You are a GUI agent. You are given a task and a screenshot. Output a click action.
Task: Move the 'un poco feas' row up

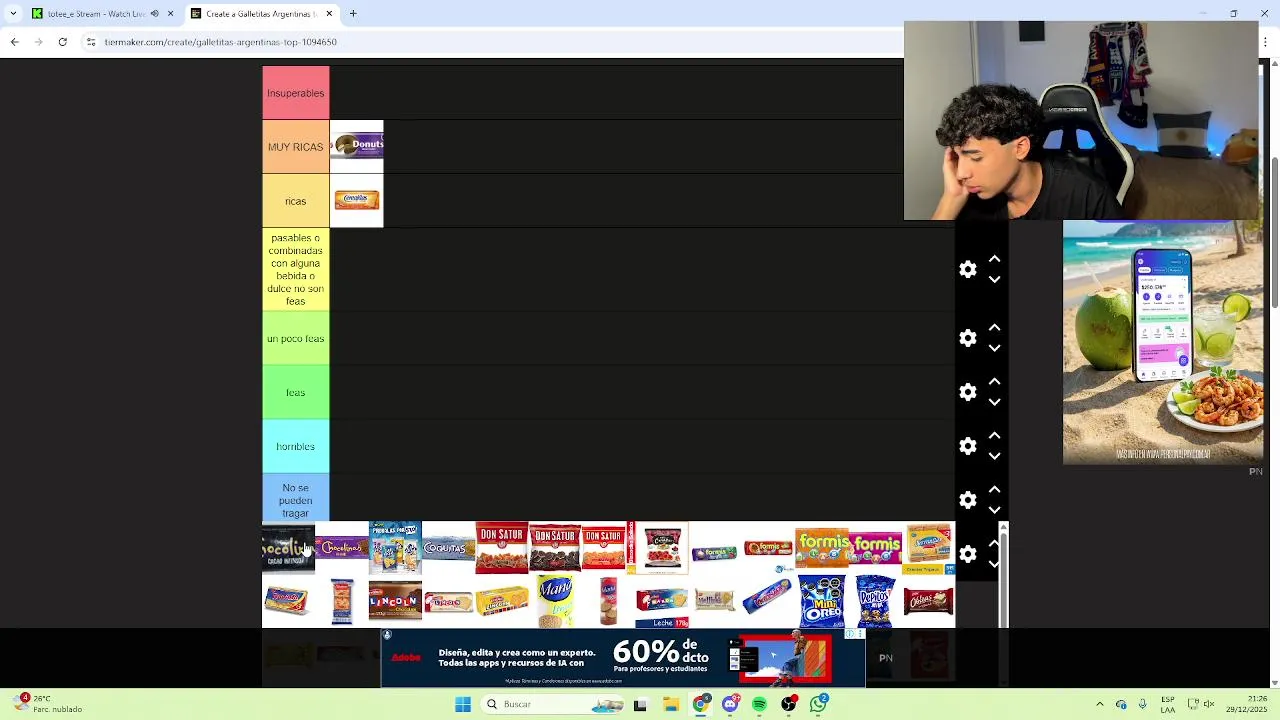(994, 327)
